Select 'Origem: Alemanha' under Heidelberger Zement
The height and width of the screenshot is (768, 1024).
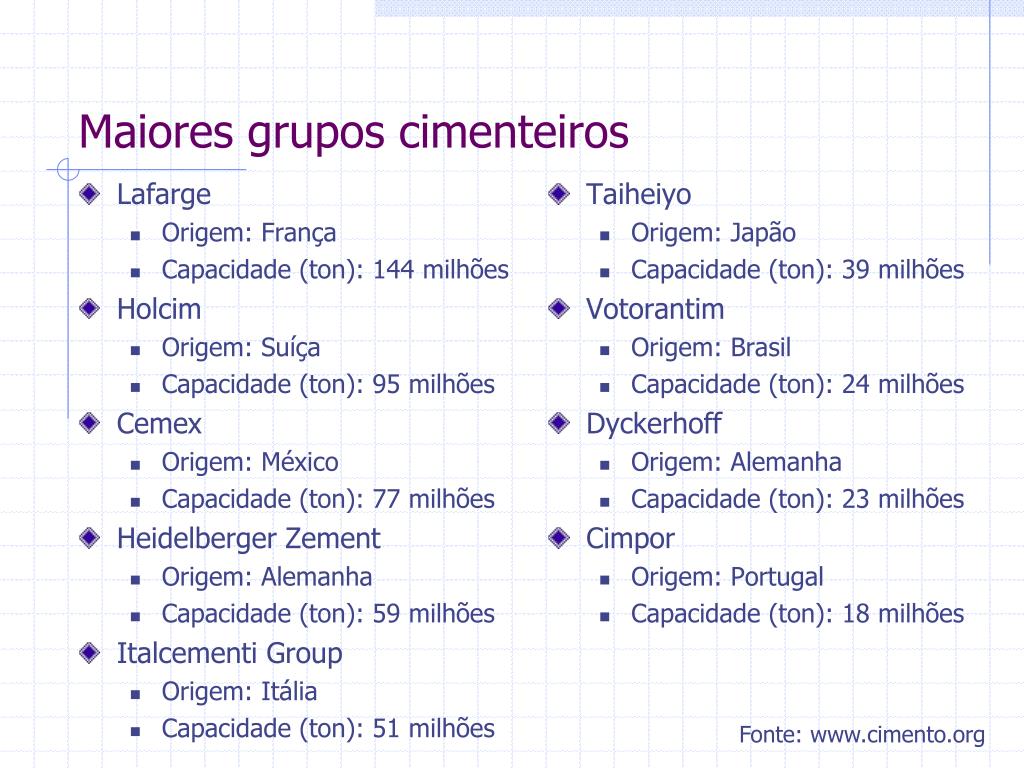click(x=266, y=578)
